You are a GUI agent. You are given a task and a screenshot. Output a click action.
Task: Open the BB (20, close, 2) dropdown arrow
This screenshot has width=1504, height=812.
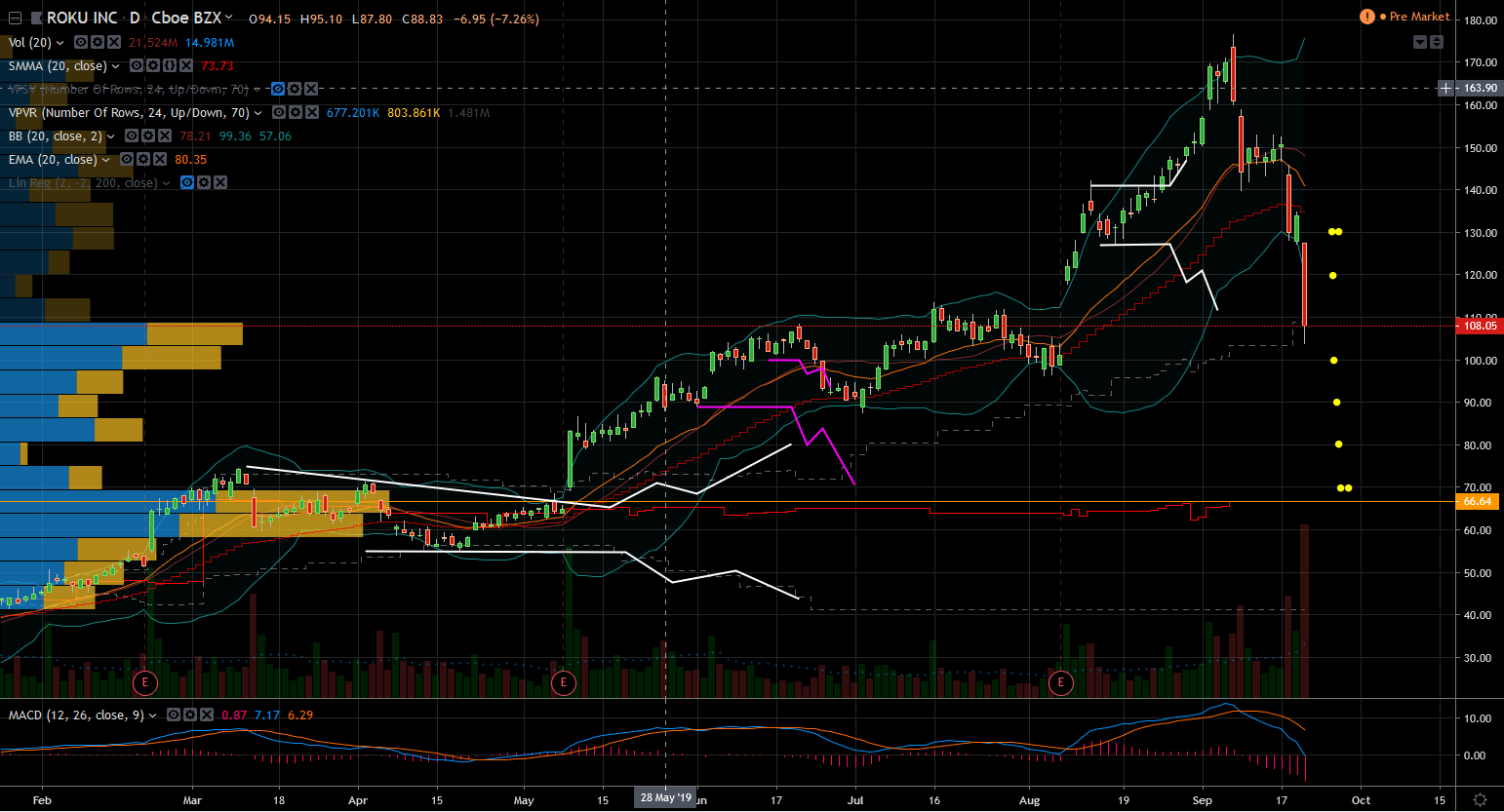(111, 136)
